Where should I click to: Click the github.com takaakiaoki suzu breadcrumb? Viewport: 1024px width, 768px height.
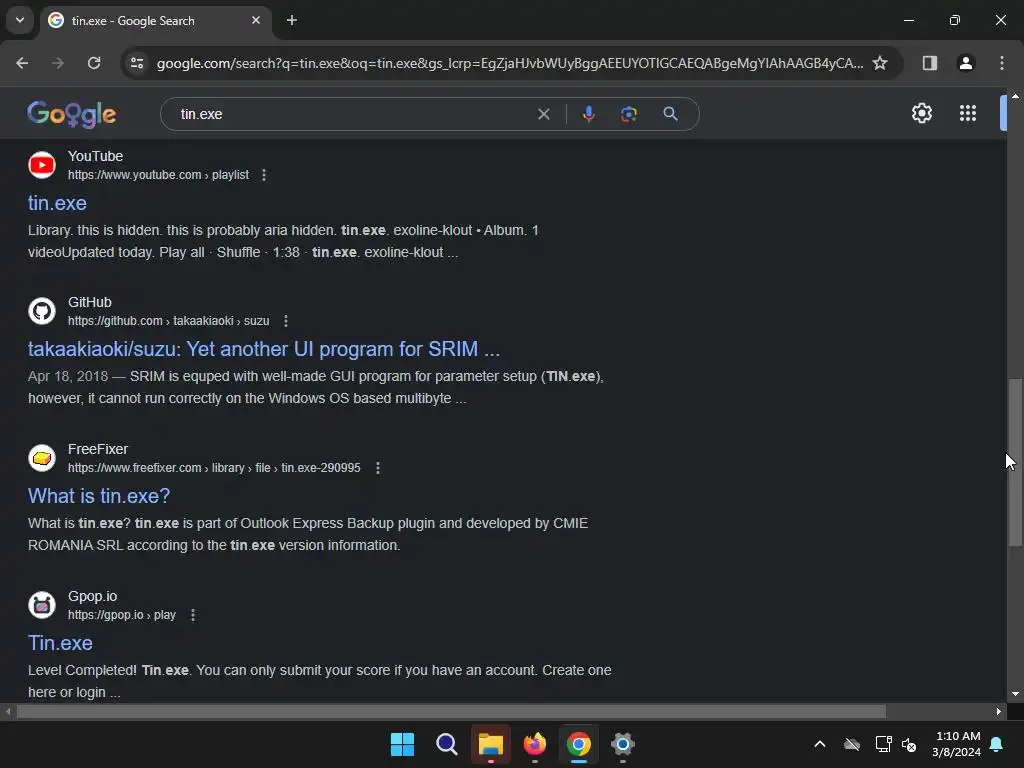point(168,321)
